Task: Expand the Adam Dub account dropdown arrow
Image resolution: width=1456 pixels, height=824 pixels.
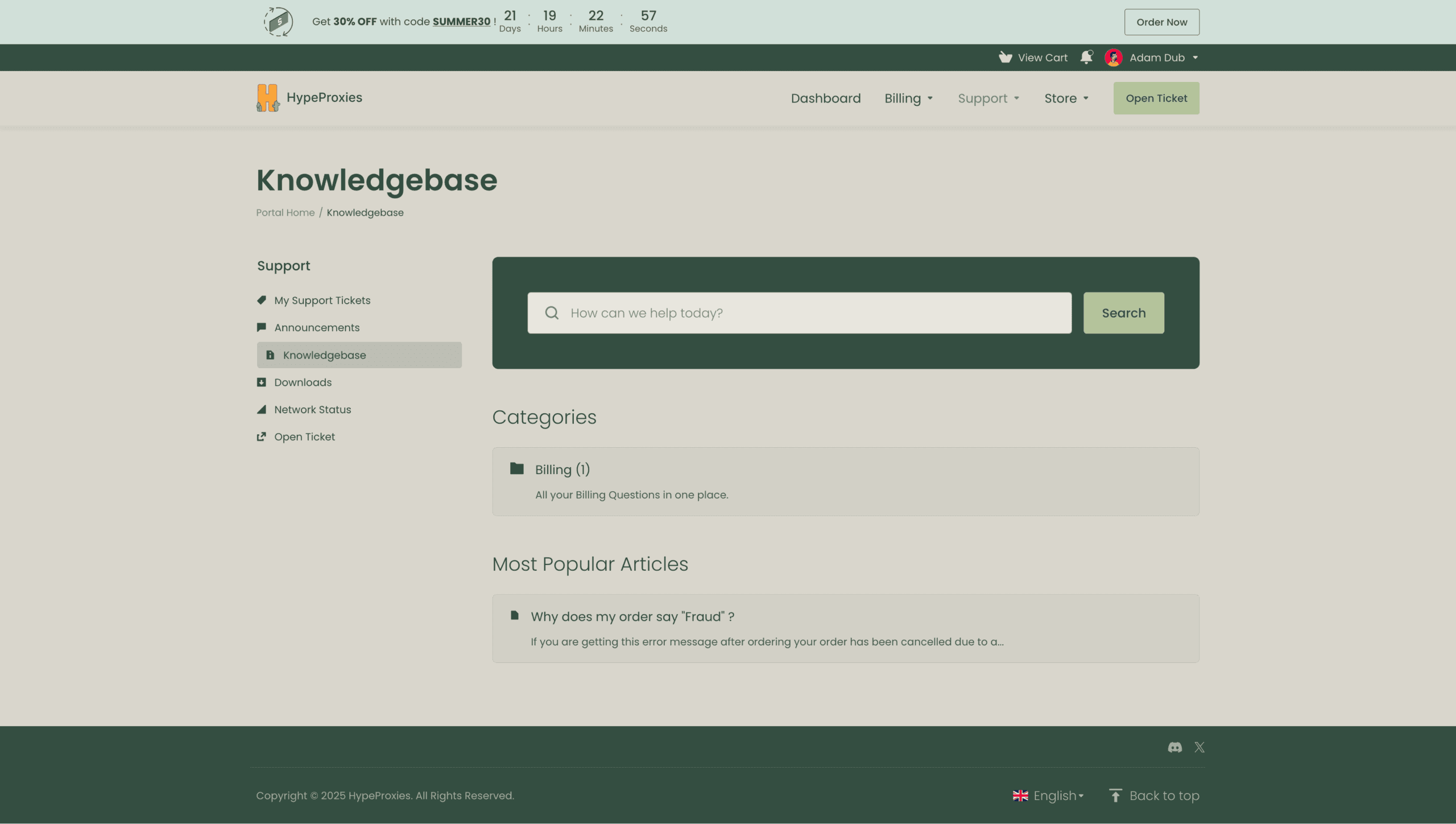Action: [1195, 57]
